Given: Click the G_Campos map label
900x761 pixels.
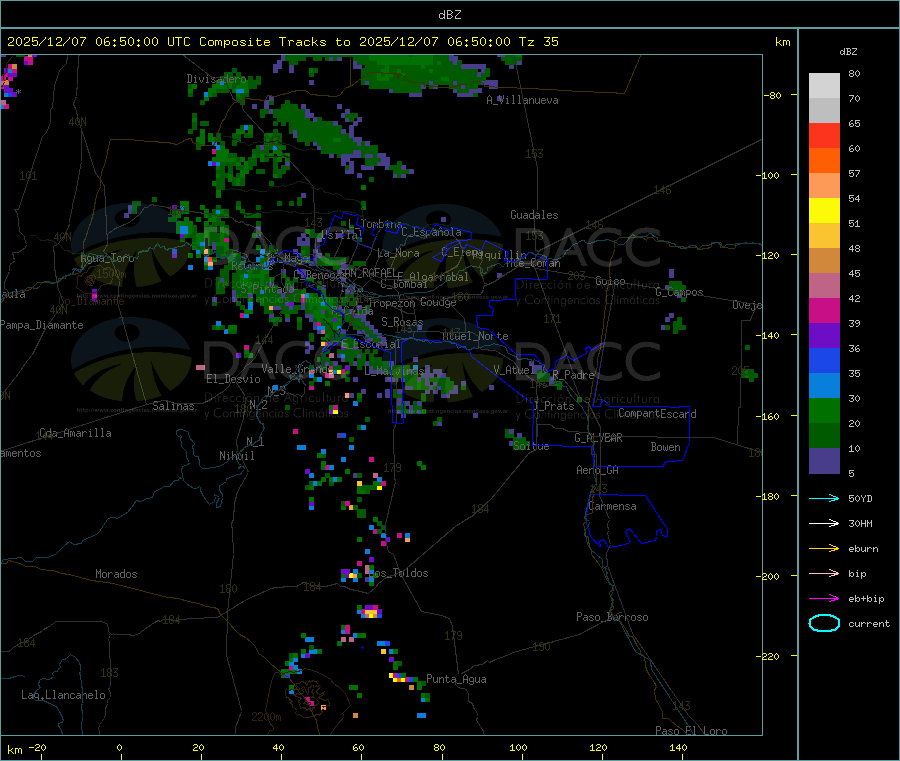Looking at the screenshot, I should tap(679, 292).
